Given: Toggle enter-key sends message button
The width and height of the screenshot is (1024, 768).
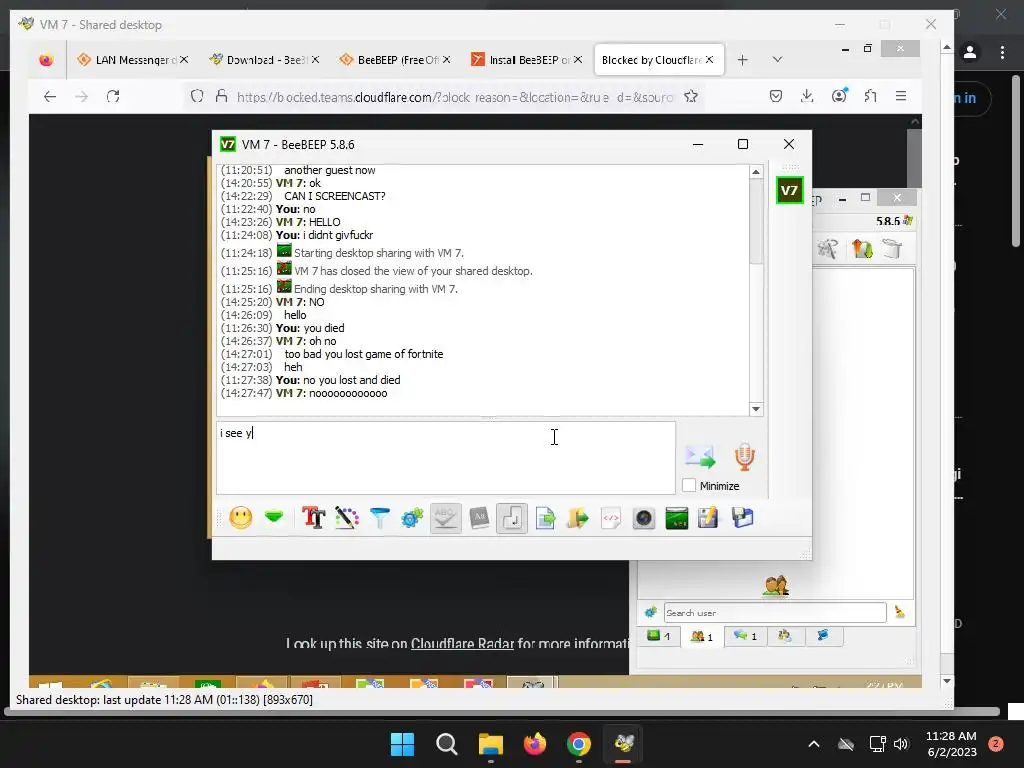Looking at the screenshot, I should click(x=511, y=518).
